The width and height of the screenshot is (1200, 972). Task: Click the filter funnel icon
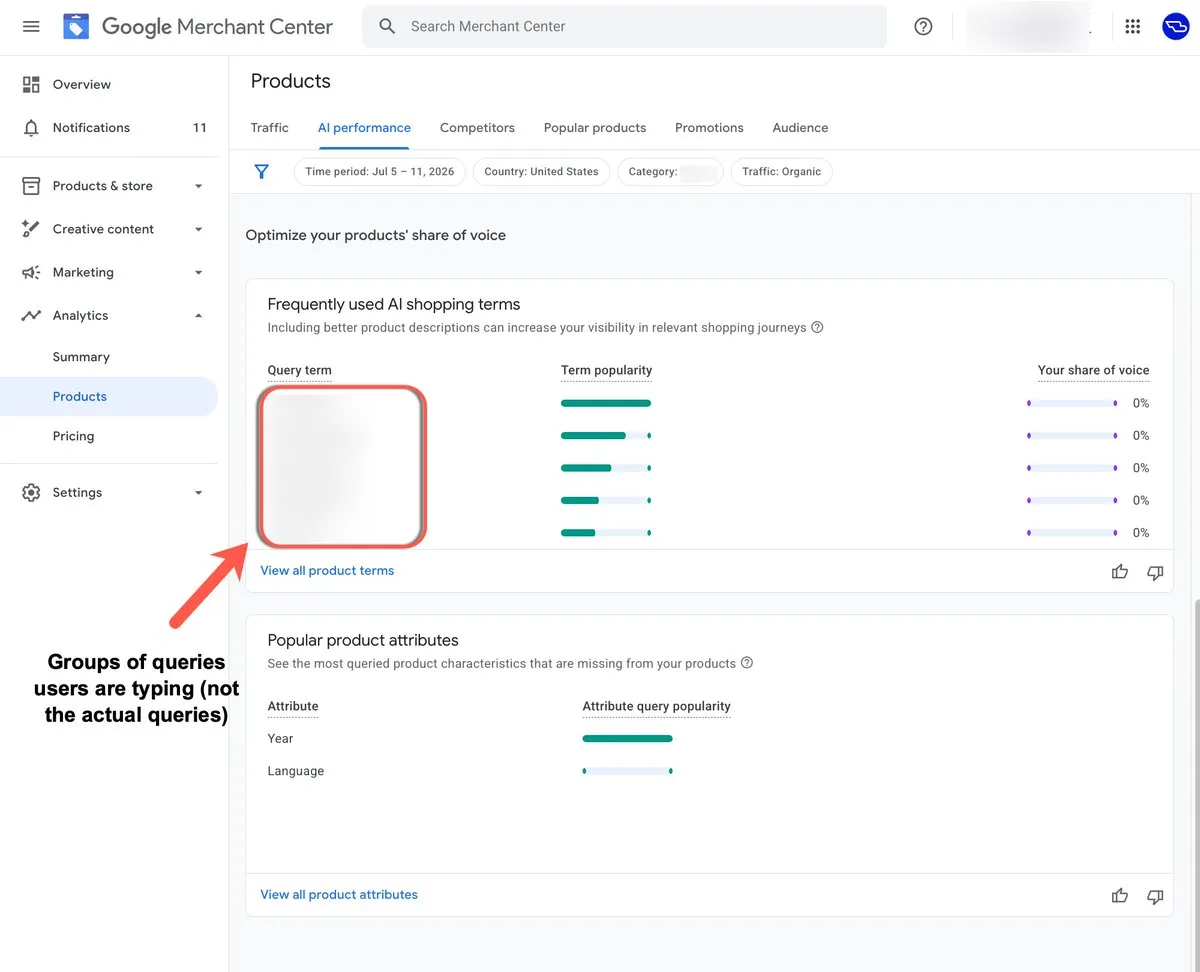pyautogui.click(x=262, y=172)
